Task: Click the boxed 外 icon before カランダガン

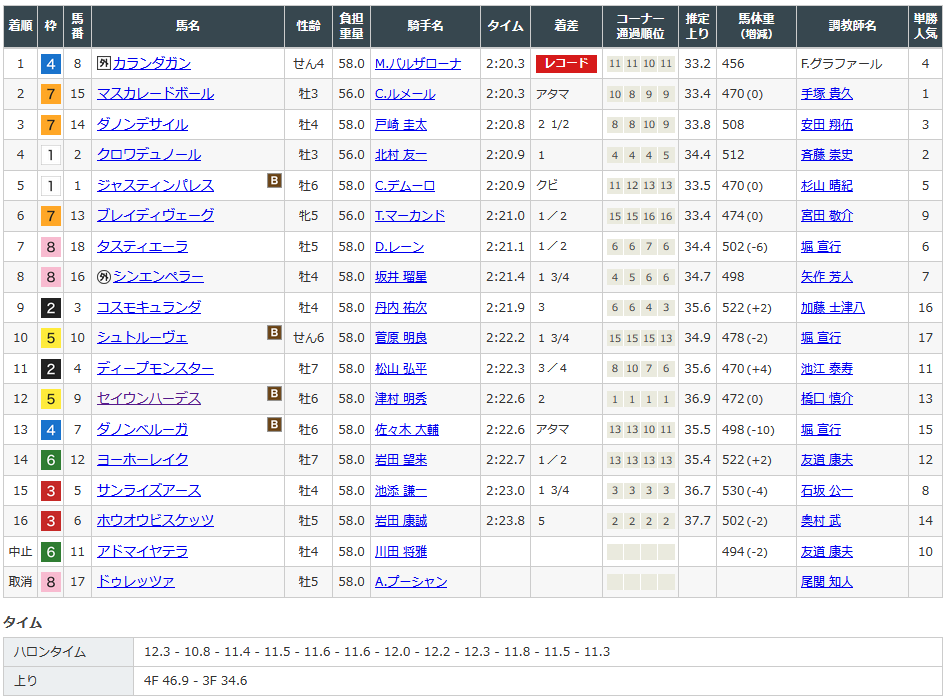Action: (x=103, y=64)
